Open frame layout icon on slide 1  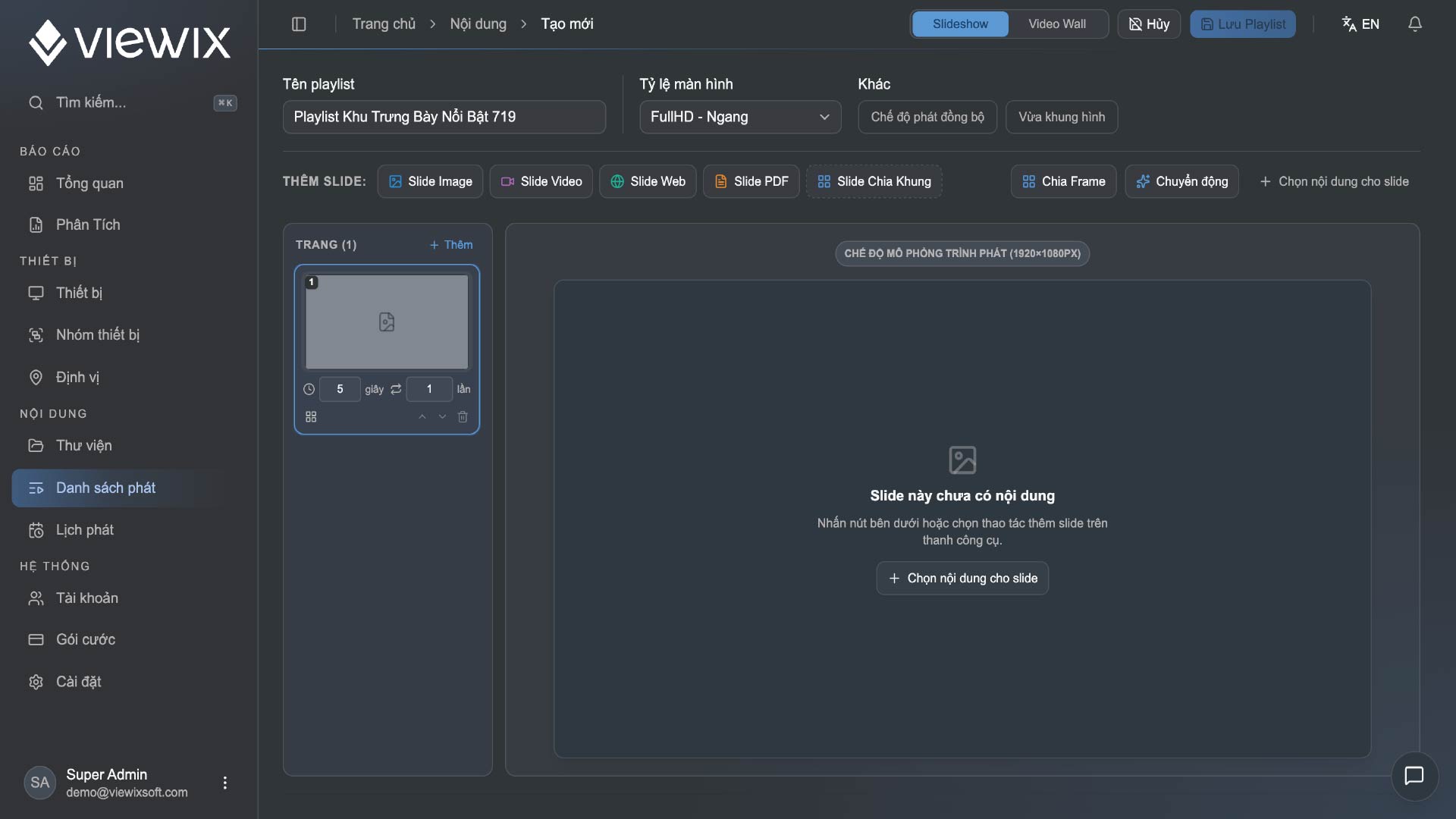[x=311, y=417]
